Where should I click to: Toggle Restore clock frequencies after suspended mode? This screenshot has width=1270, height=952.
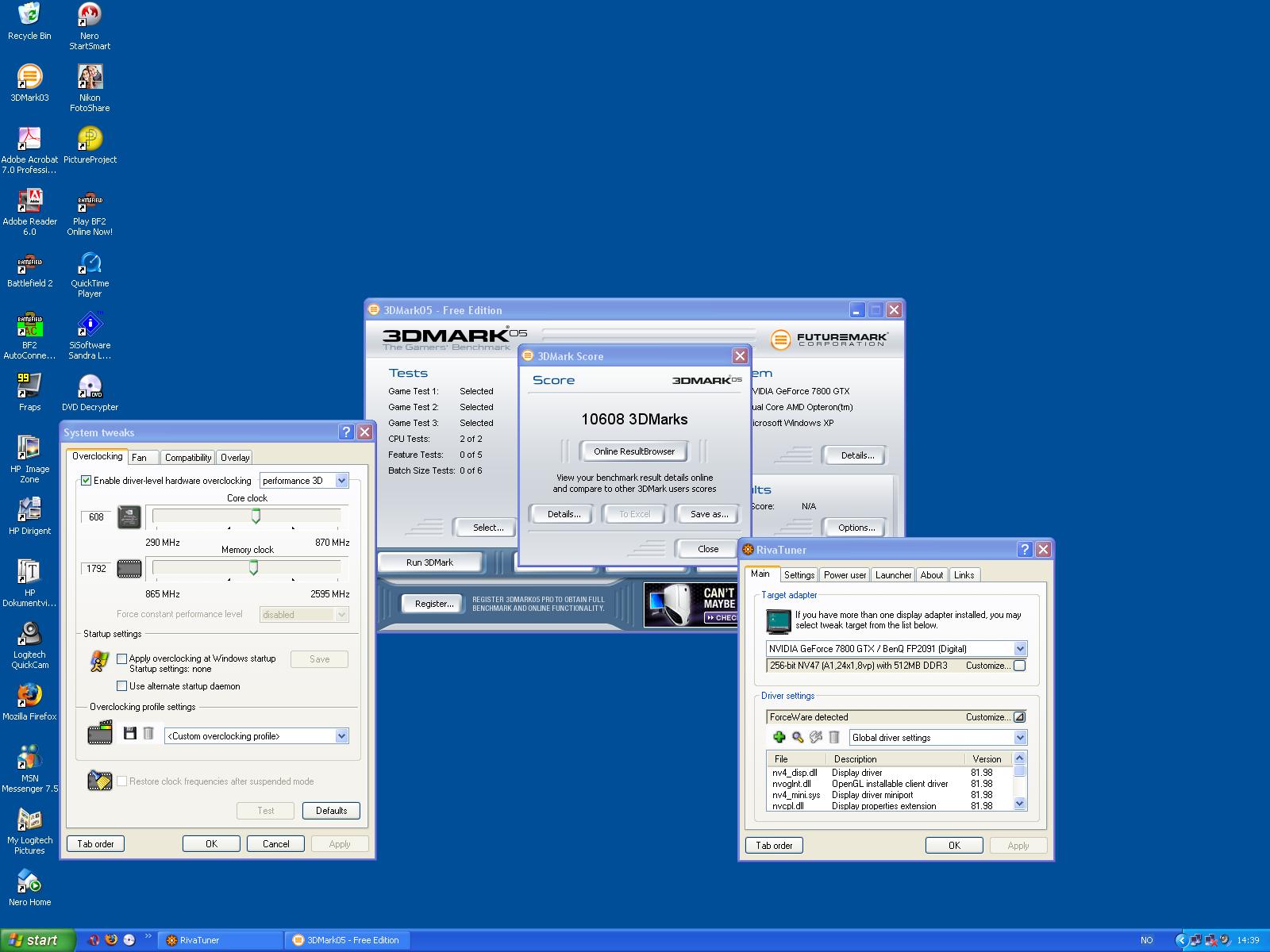point(121,781)
